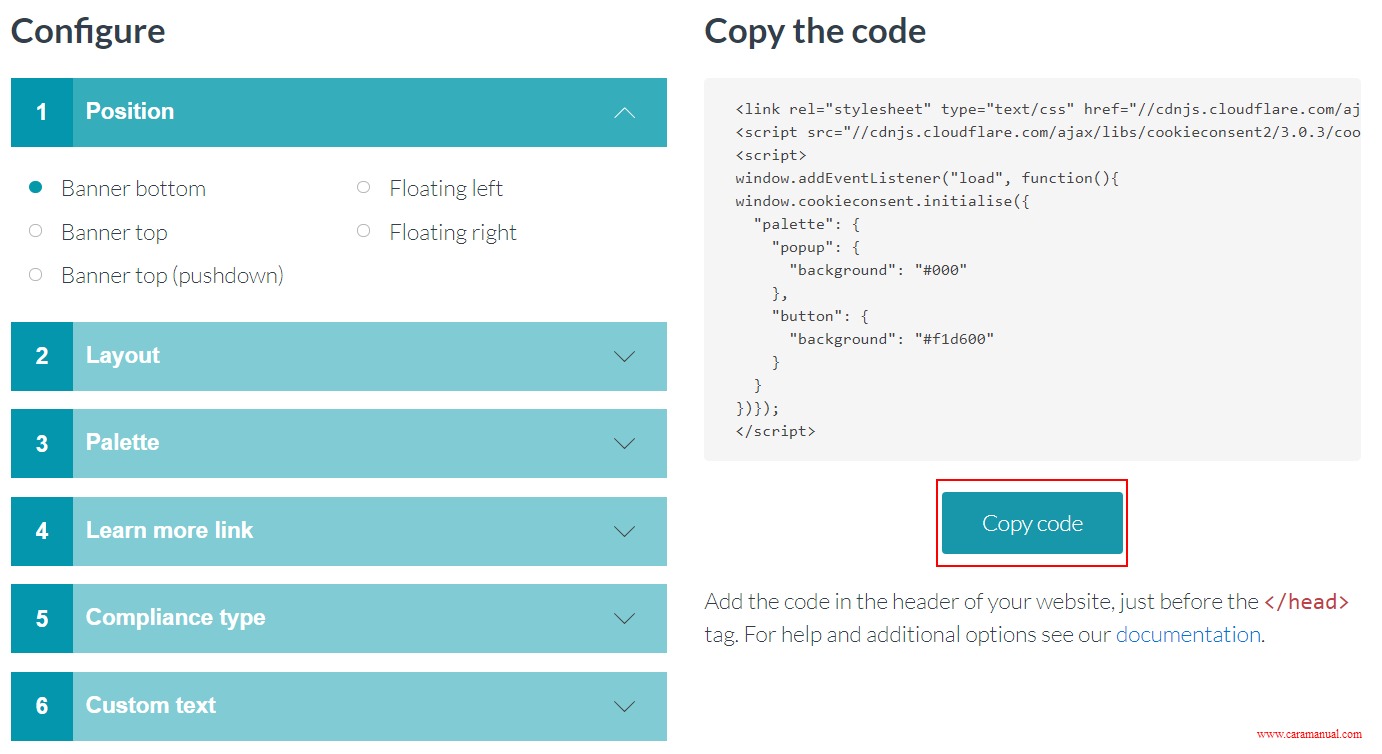Click the Copy code button

pyautogui.click(x=1032, y=523)
